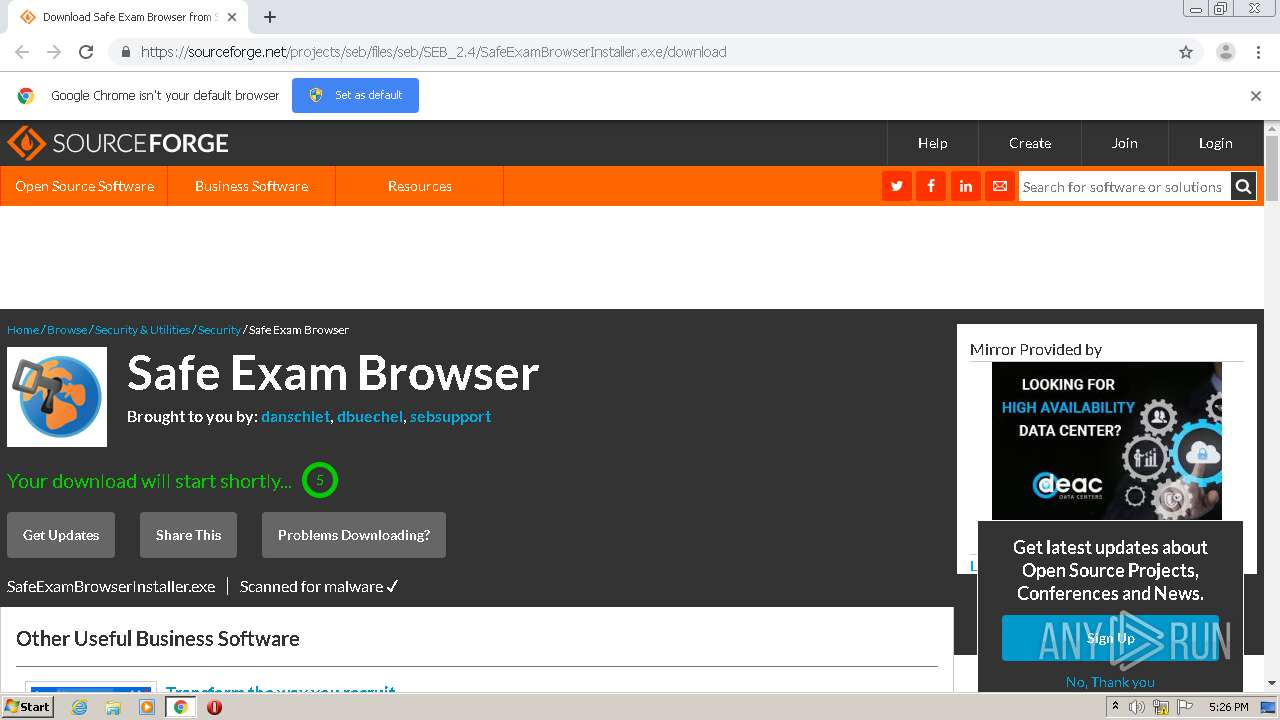Open danschlet author link
This screenshot has height=720, width=1280.
[295, 416]
